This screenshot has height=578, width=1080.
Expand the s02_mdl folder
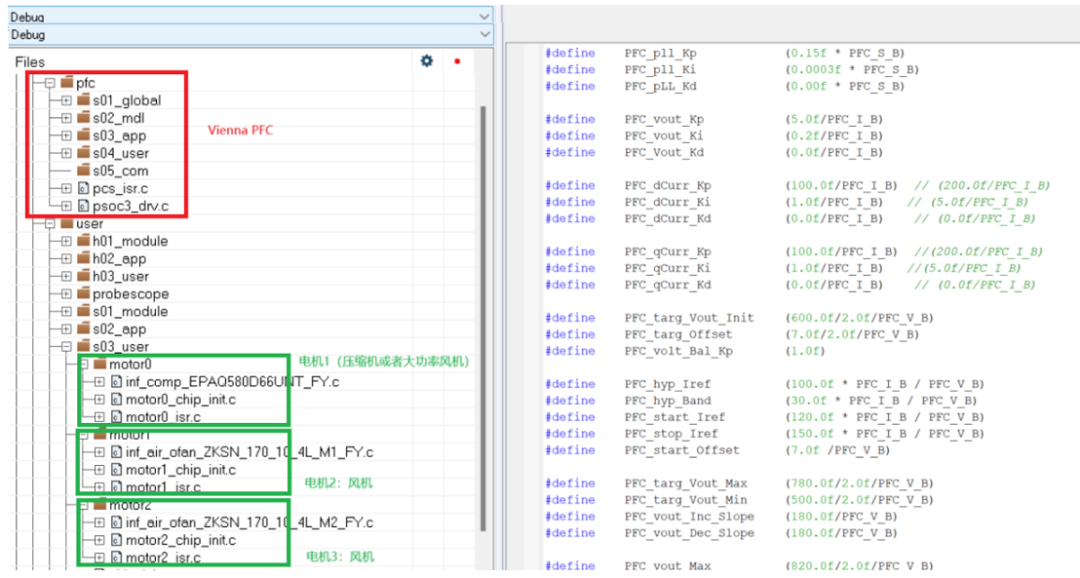coord(66,118)
